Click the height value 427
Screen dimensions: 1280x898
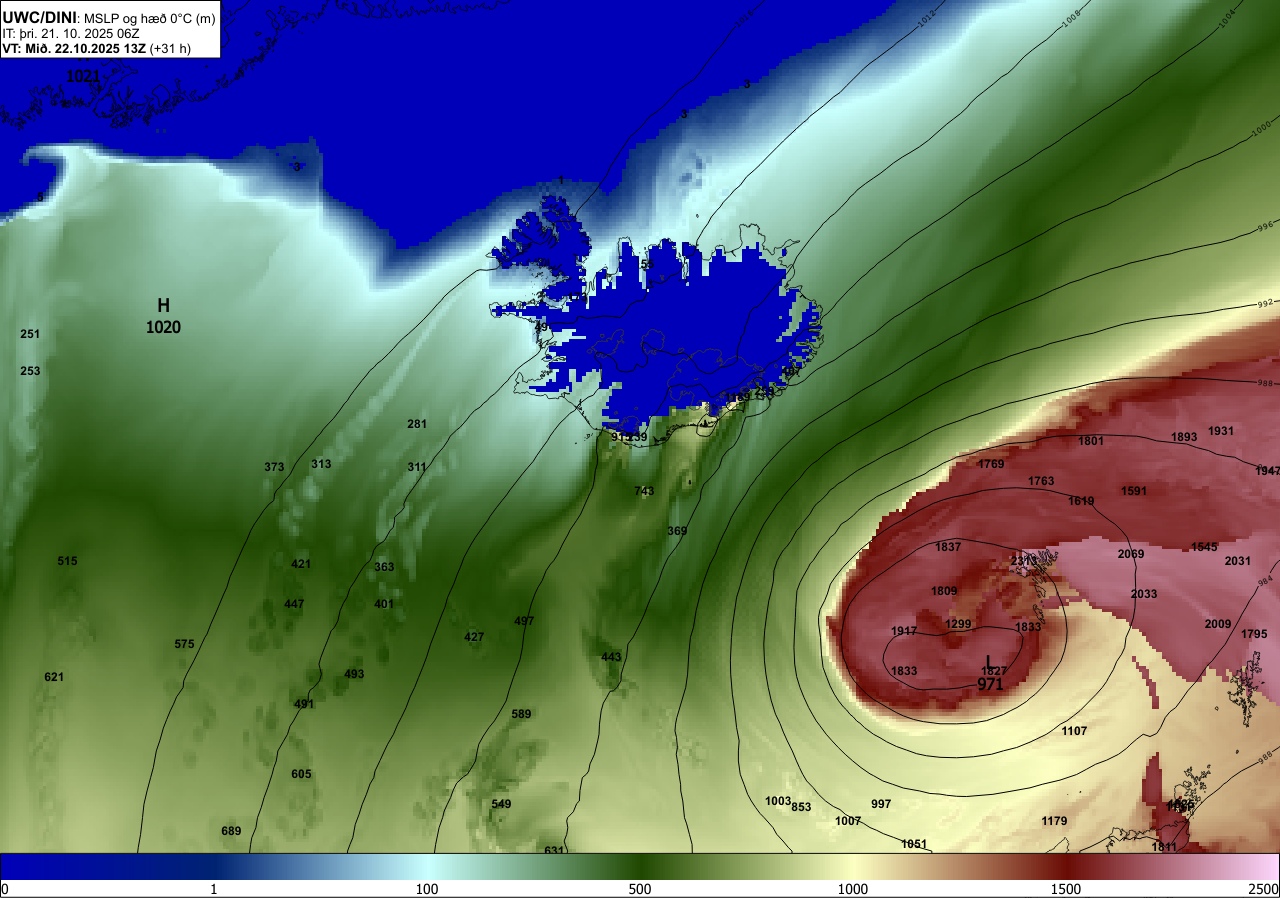(x=474, y=637)
